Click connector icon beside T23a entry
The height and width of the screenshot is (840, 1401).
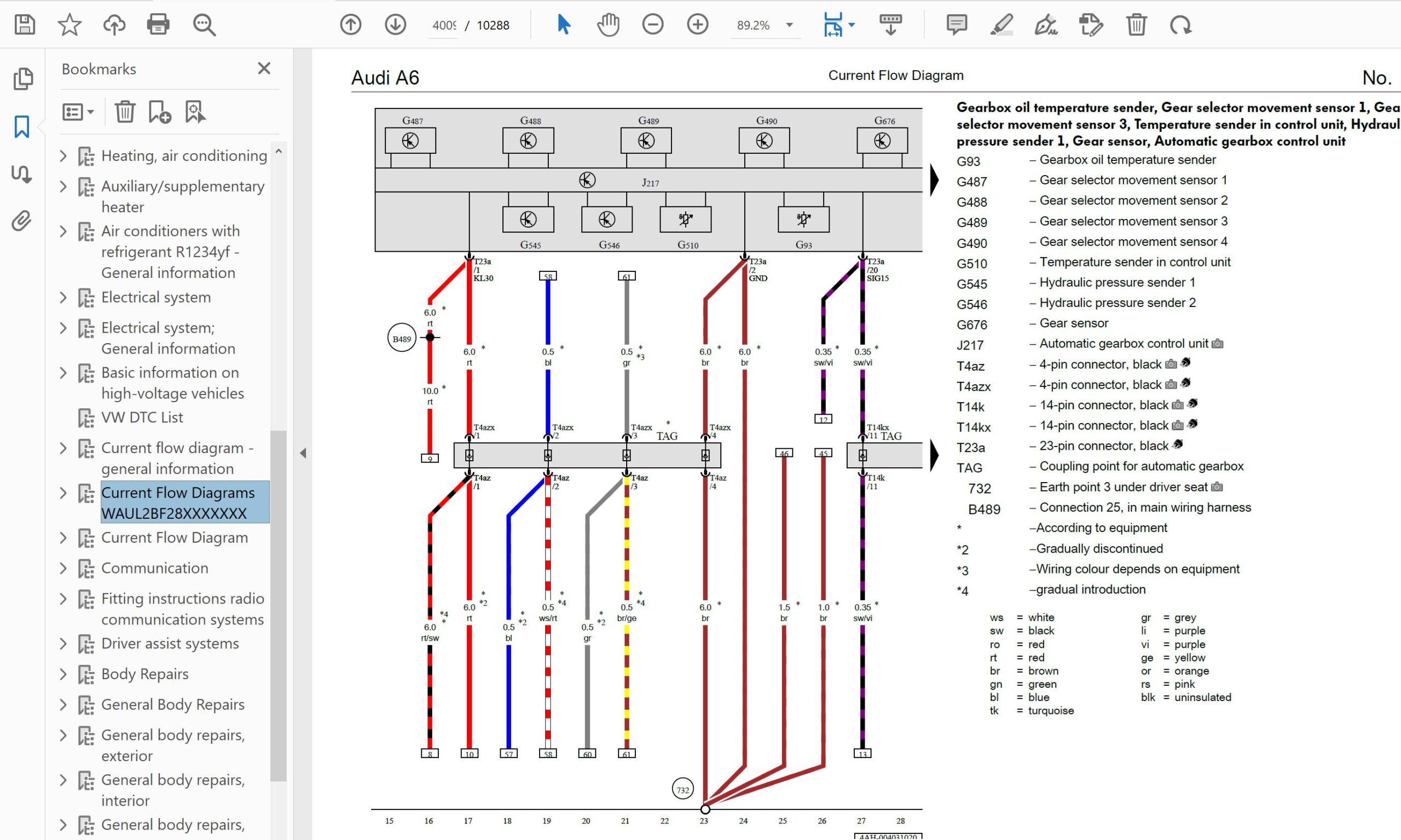pyautogui.click(x=1178, y=444)
